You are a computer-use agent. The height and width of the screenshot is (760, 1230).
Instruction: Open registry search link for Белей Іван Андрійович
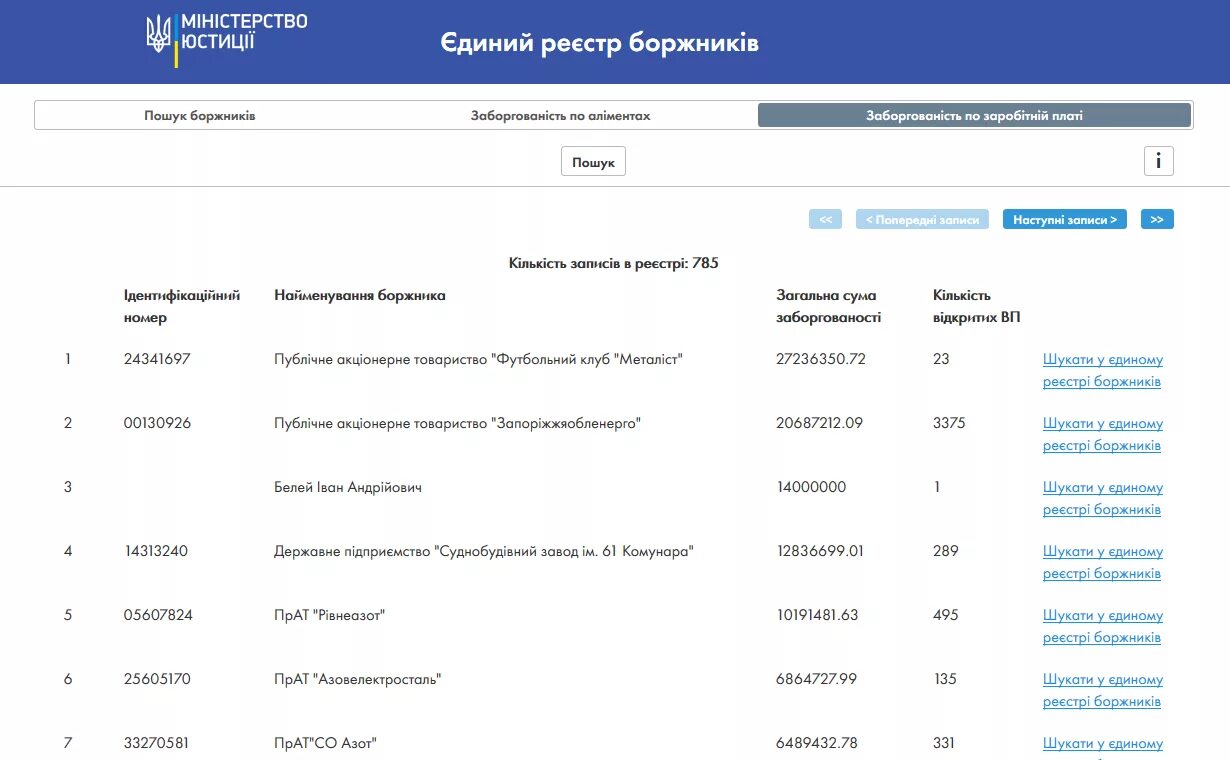1103,498
